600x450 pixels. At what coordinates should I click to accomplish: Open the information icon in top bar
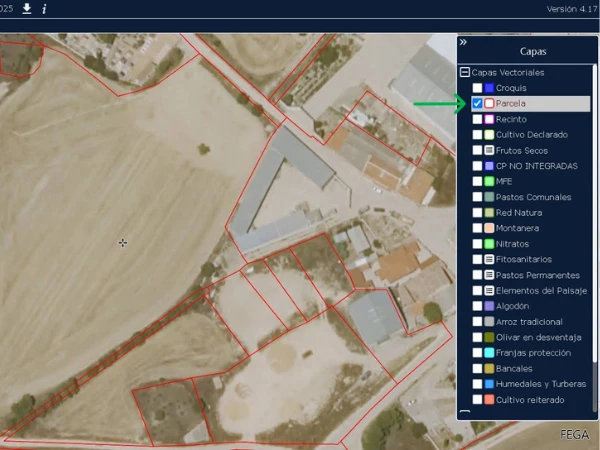(44, 8)
